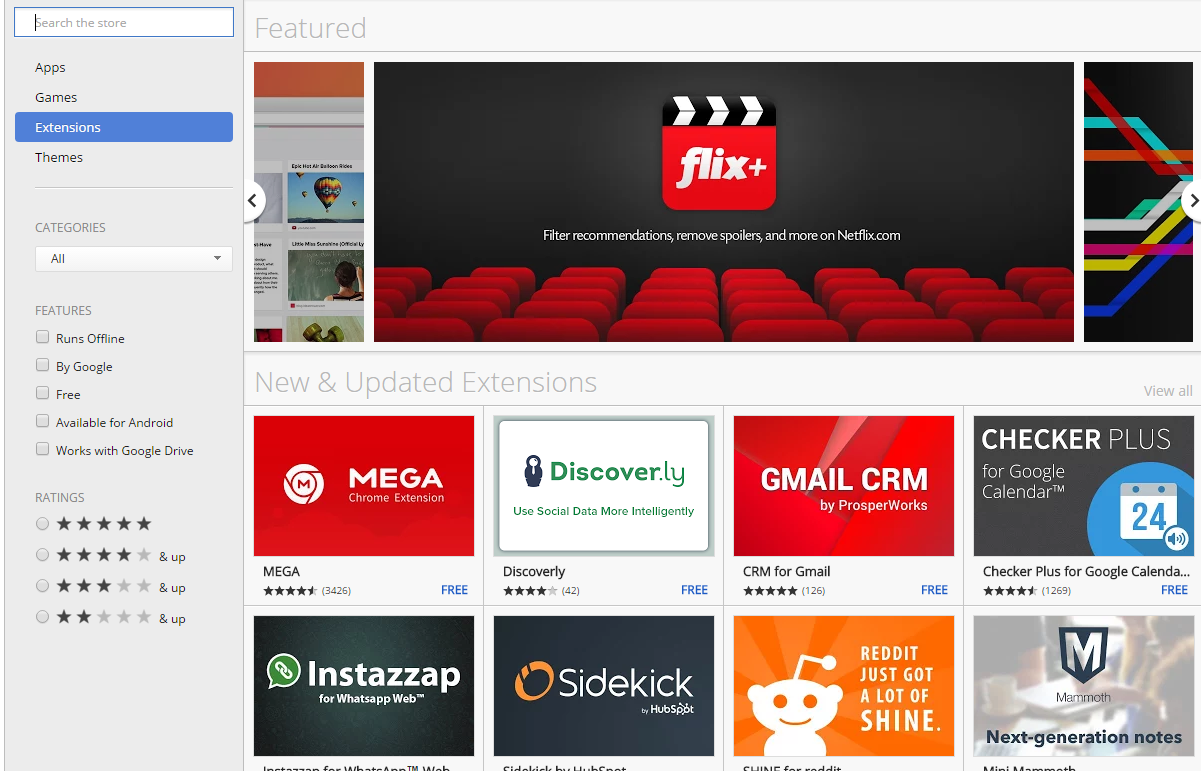Open the Instazzap for Whatsapp tile

(x=364, y=686)
